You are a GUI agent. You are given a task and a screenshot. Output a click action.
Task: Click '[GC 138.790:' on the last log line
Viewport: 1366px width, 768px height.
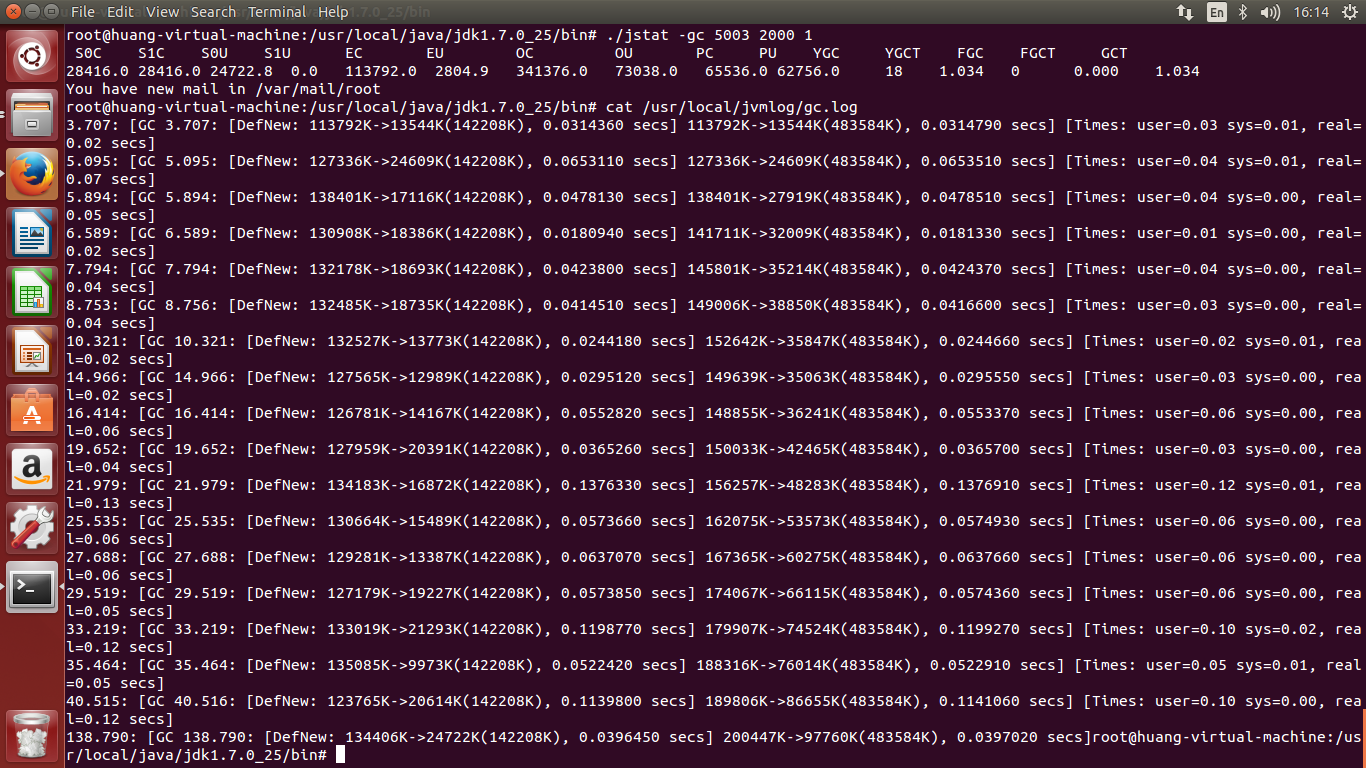(201, 737)
